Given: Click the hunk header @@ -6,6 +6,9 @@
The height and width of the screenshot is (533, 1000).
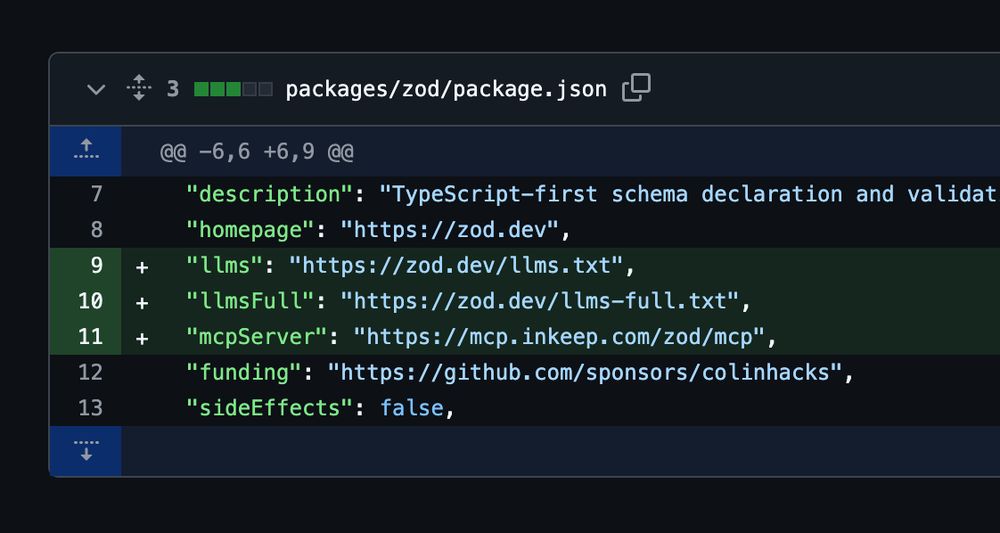Looking at the screenshot, I should 256,152.
